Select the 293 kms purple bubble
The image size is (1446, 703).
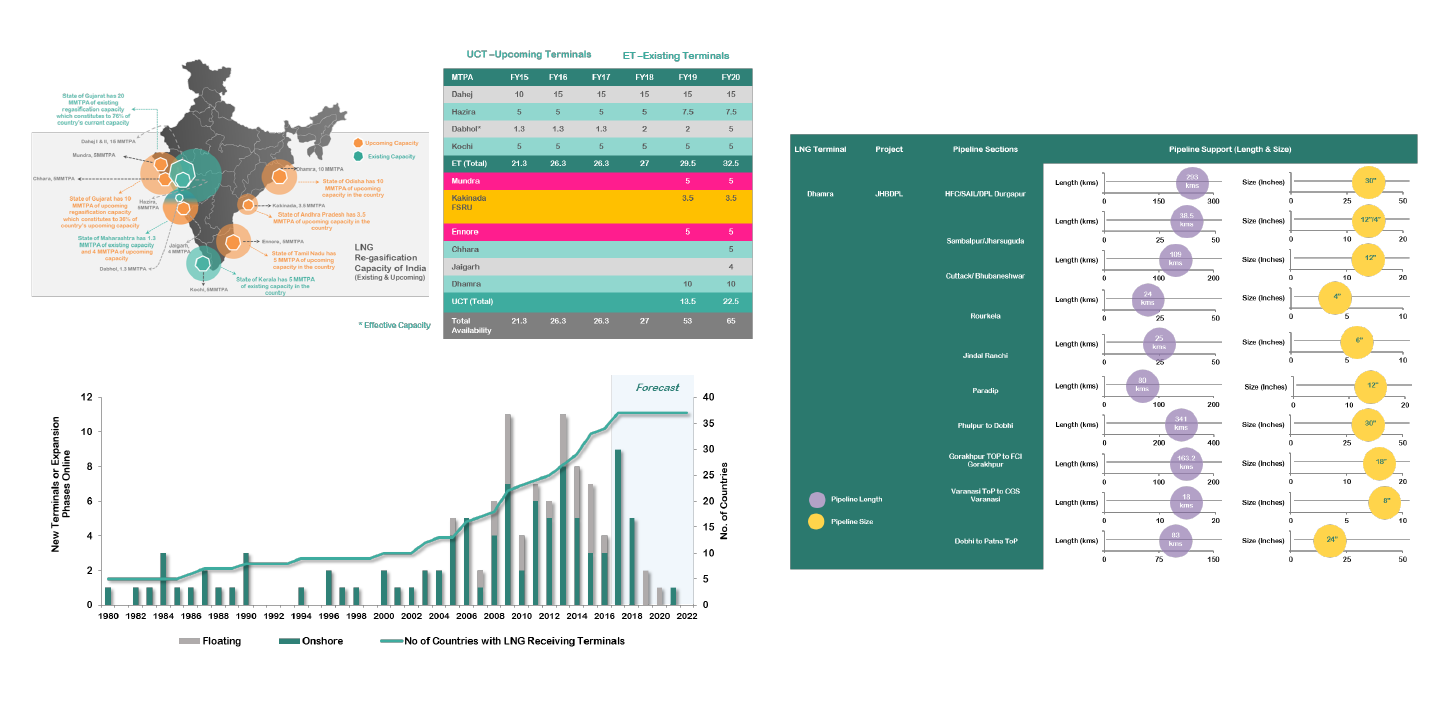tap(1192, 183)
